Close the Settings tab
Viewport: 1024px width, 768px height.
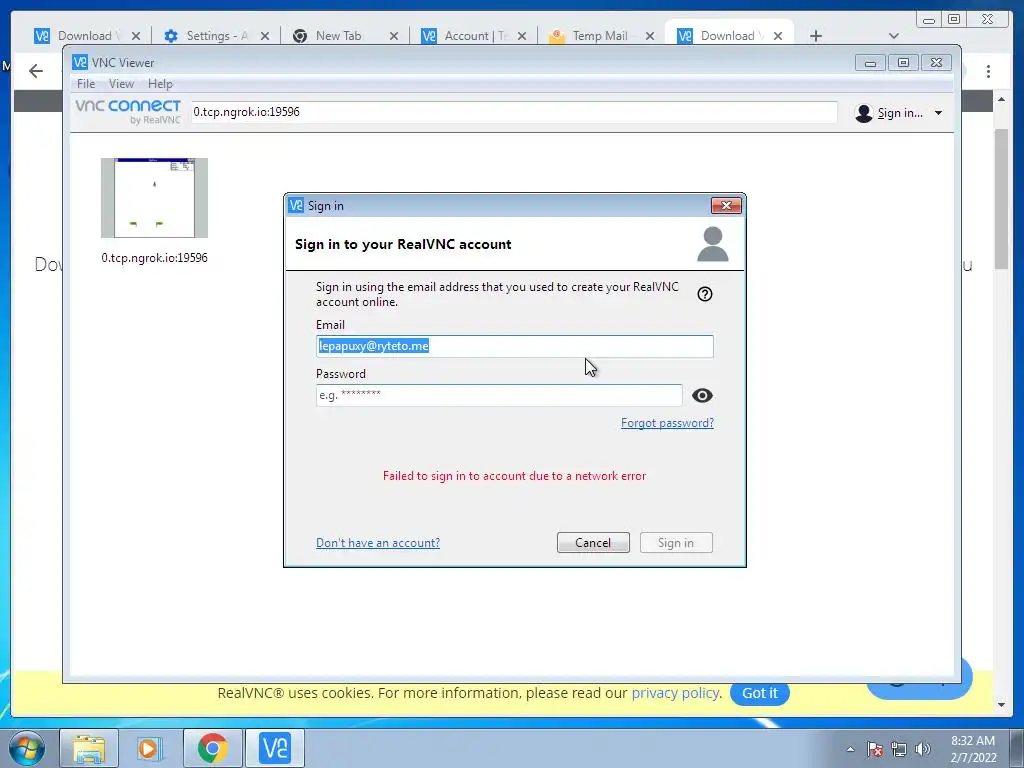(x=264, y=36)
